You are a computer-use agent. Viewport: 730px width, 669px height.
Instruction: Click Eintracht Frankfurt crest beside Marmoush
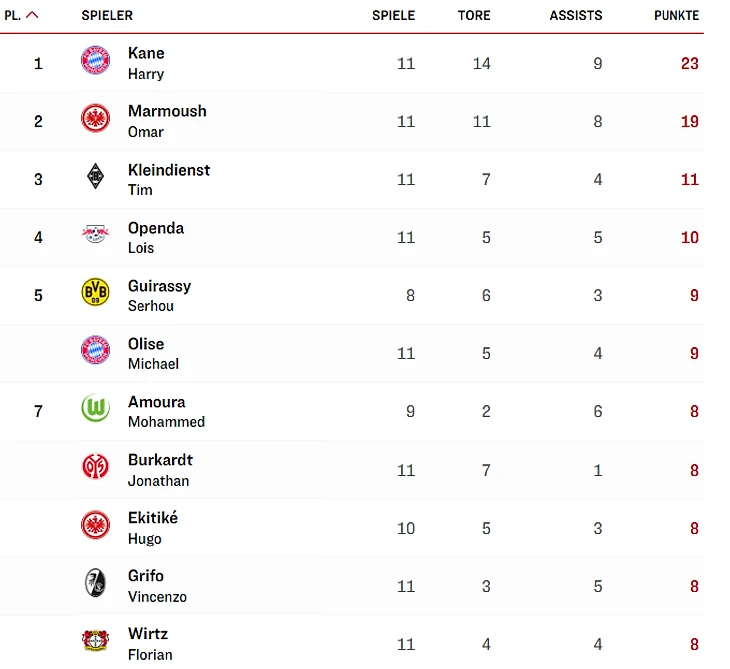(95, 118)
